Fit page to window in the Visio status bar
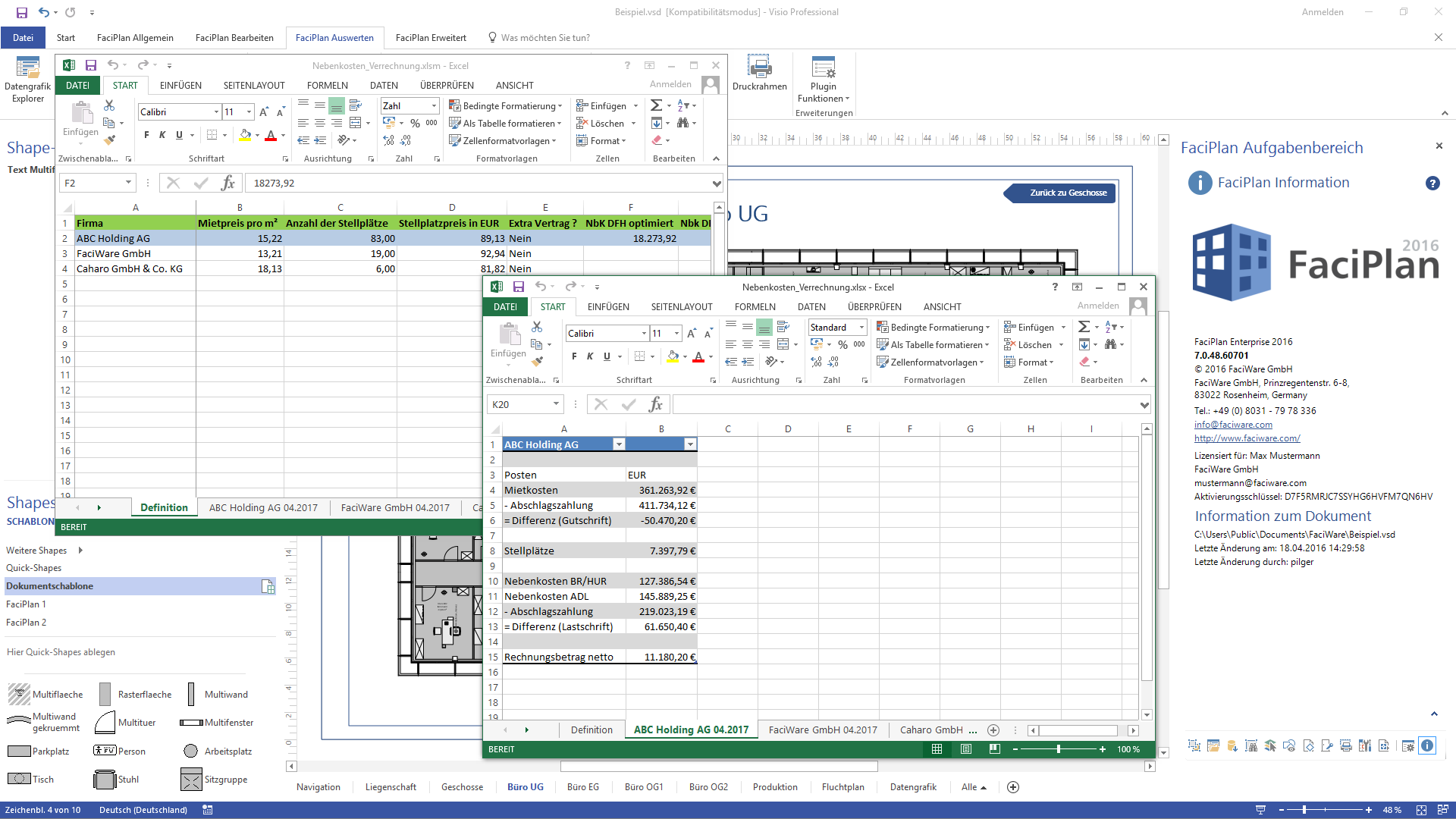 point(1421,810)
